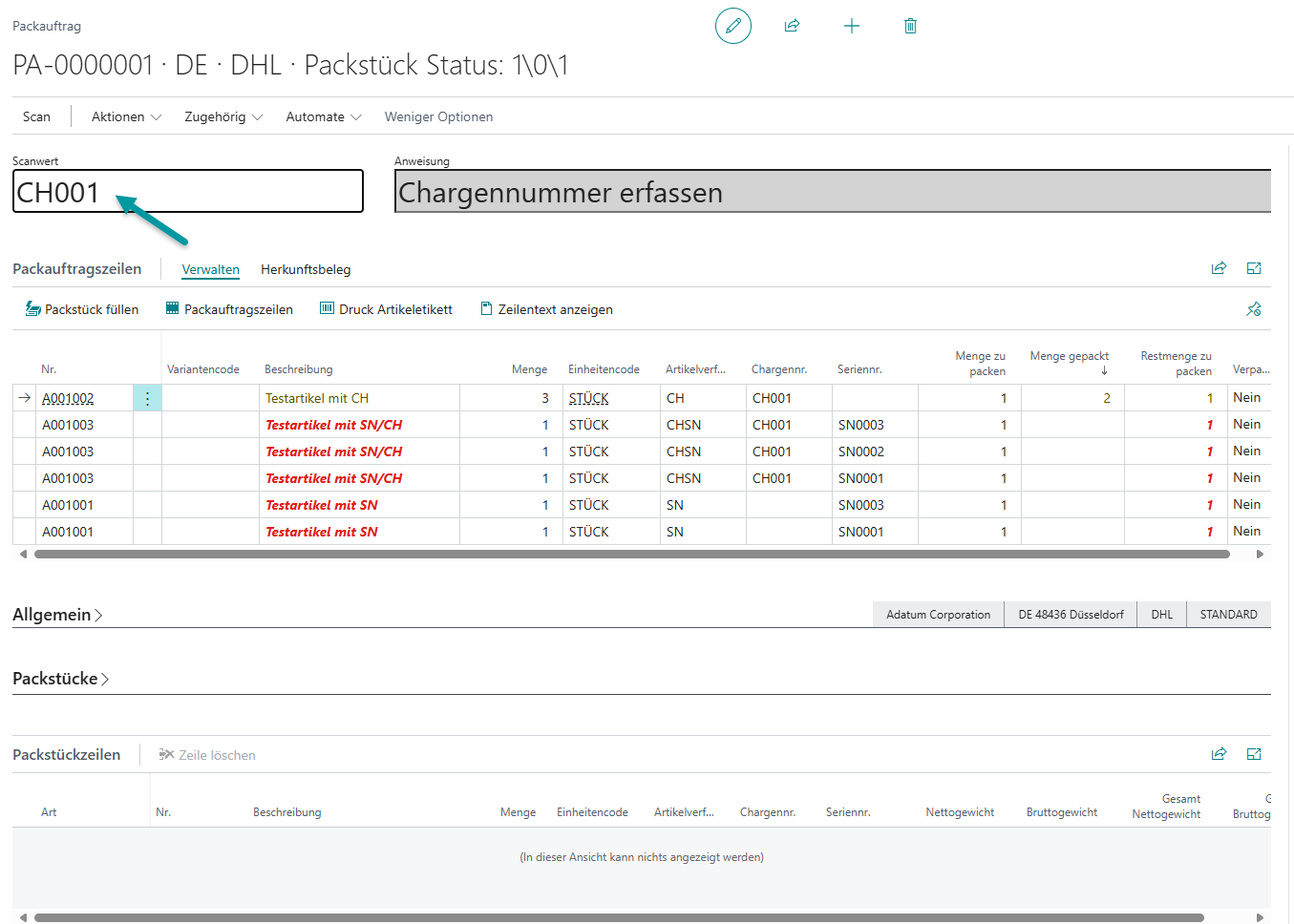Click the share icon in header
The width and height of the screenshot is (1294, 924).
(792, 26)
